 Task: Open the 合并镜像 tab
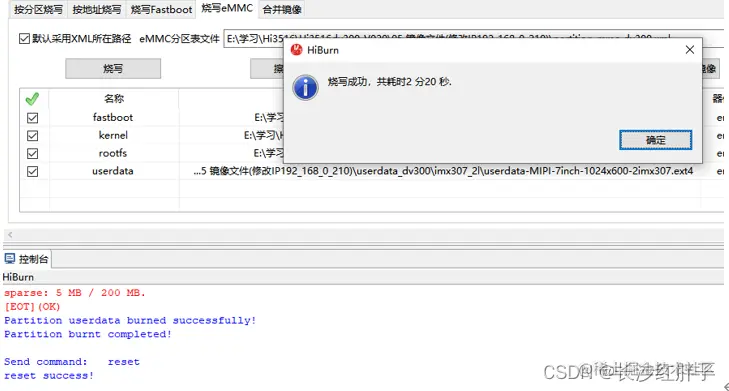click(282, 10)
